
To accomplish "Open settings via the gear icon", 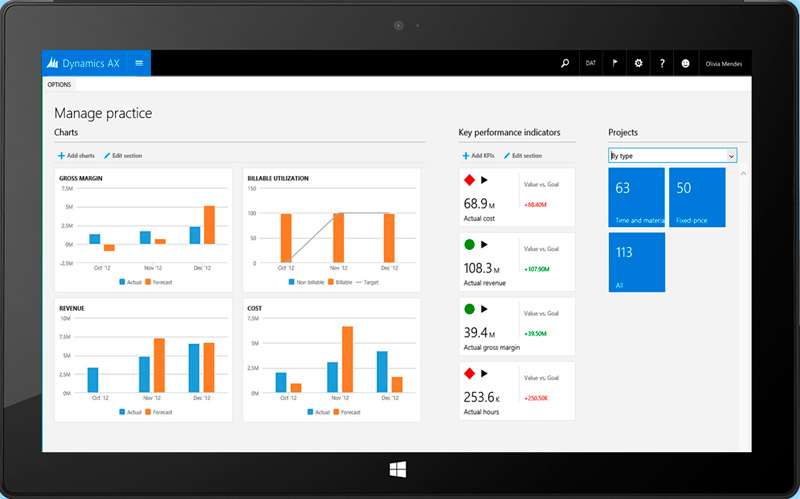I will point(639,63).
